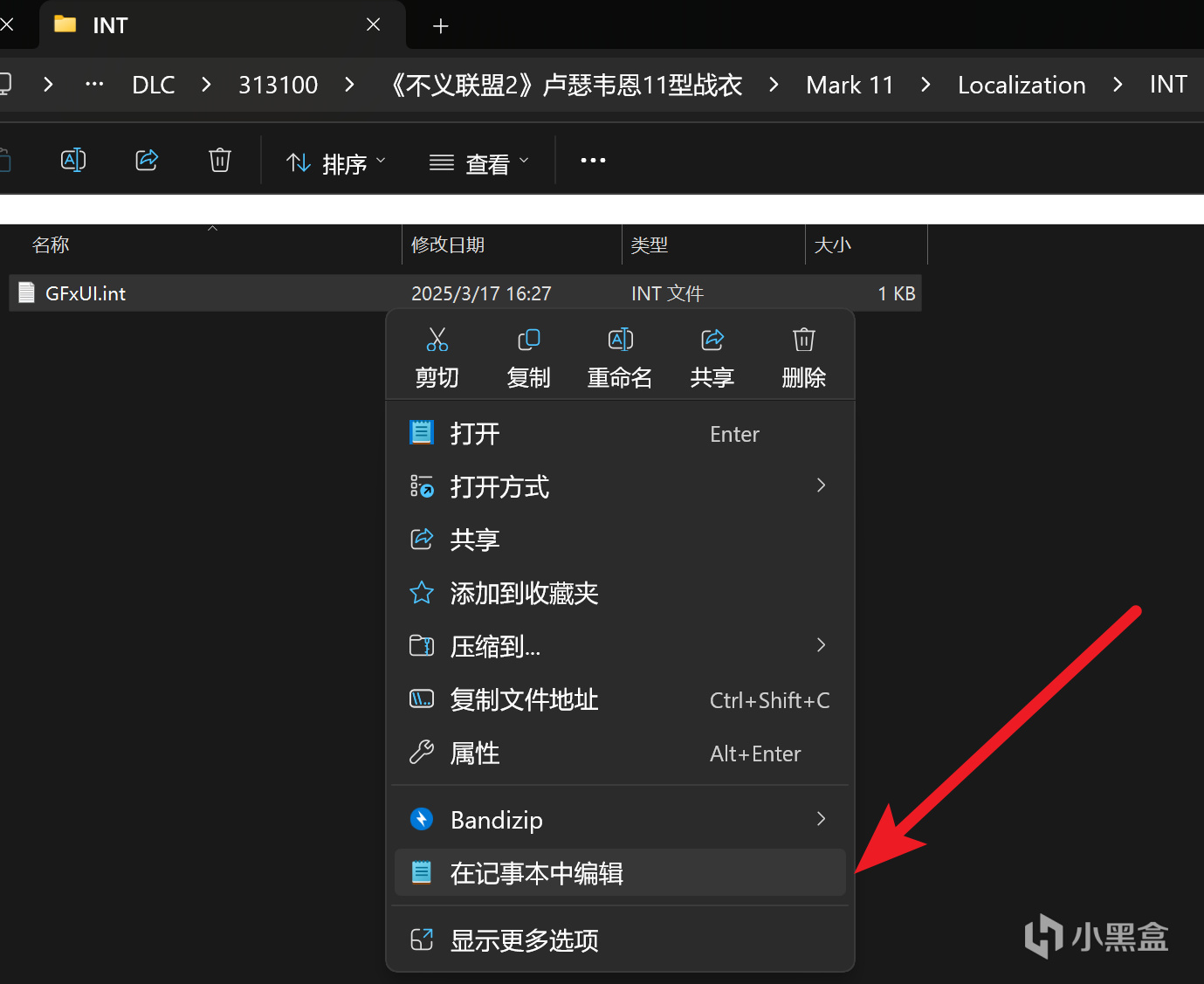The image size is (1204, 984).
Task: Click the Notepad icon beside 在记事本中编辑
Action: coord(422,872)
